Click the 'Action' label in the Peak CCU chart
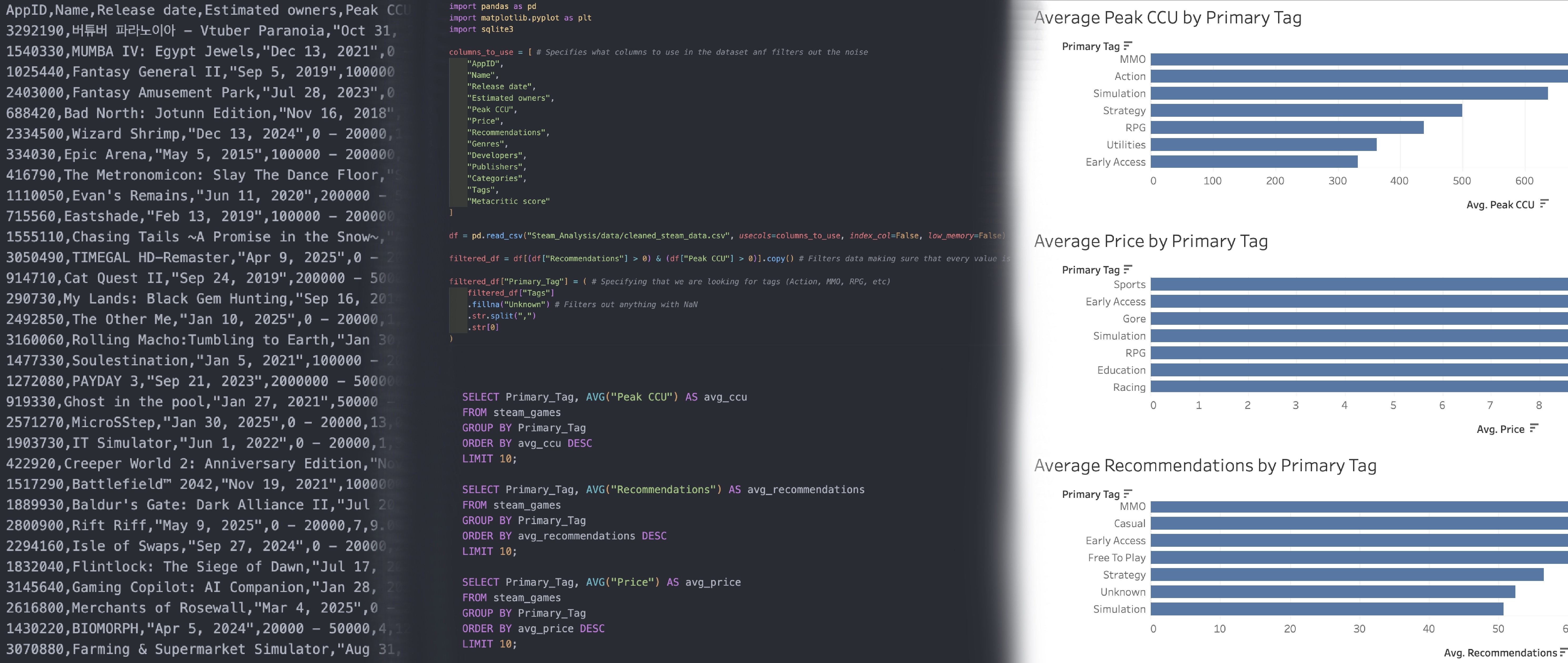This screenshot has width=1568, height=663. [x=1130, y=77]
